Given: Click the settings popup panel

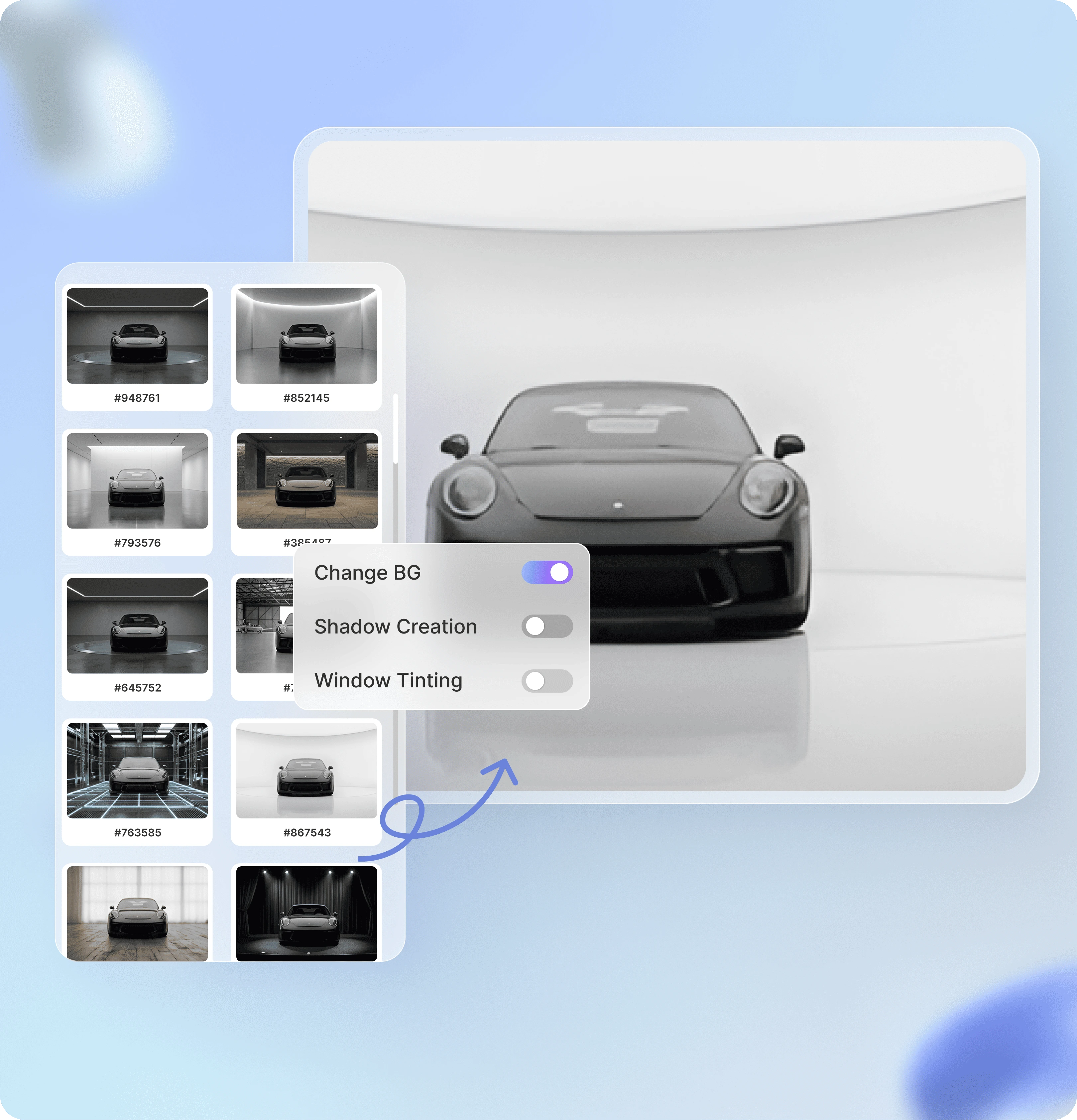Looking at the screenshot, I should coord(444,626).
